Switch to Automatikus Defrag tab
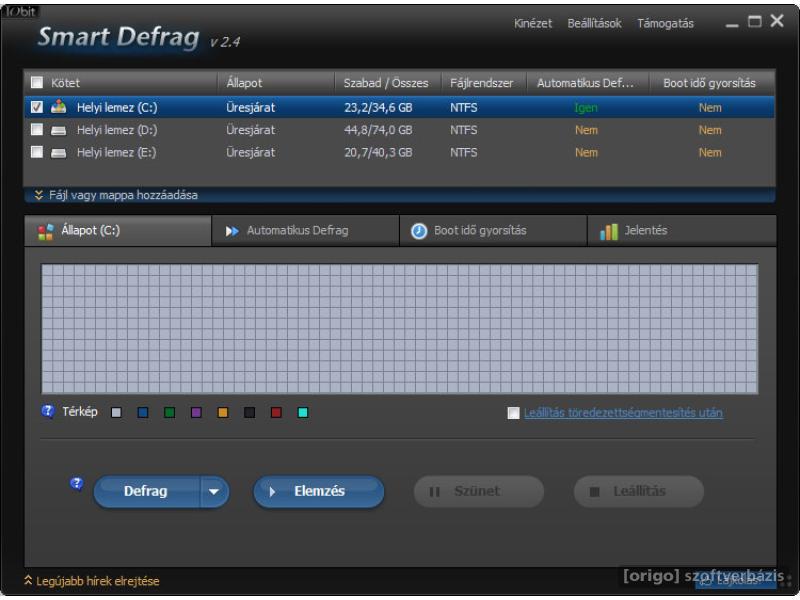Viewport: 800px width, 600px height. (x=306, y=231)
